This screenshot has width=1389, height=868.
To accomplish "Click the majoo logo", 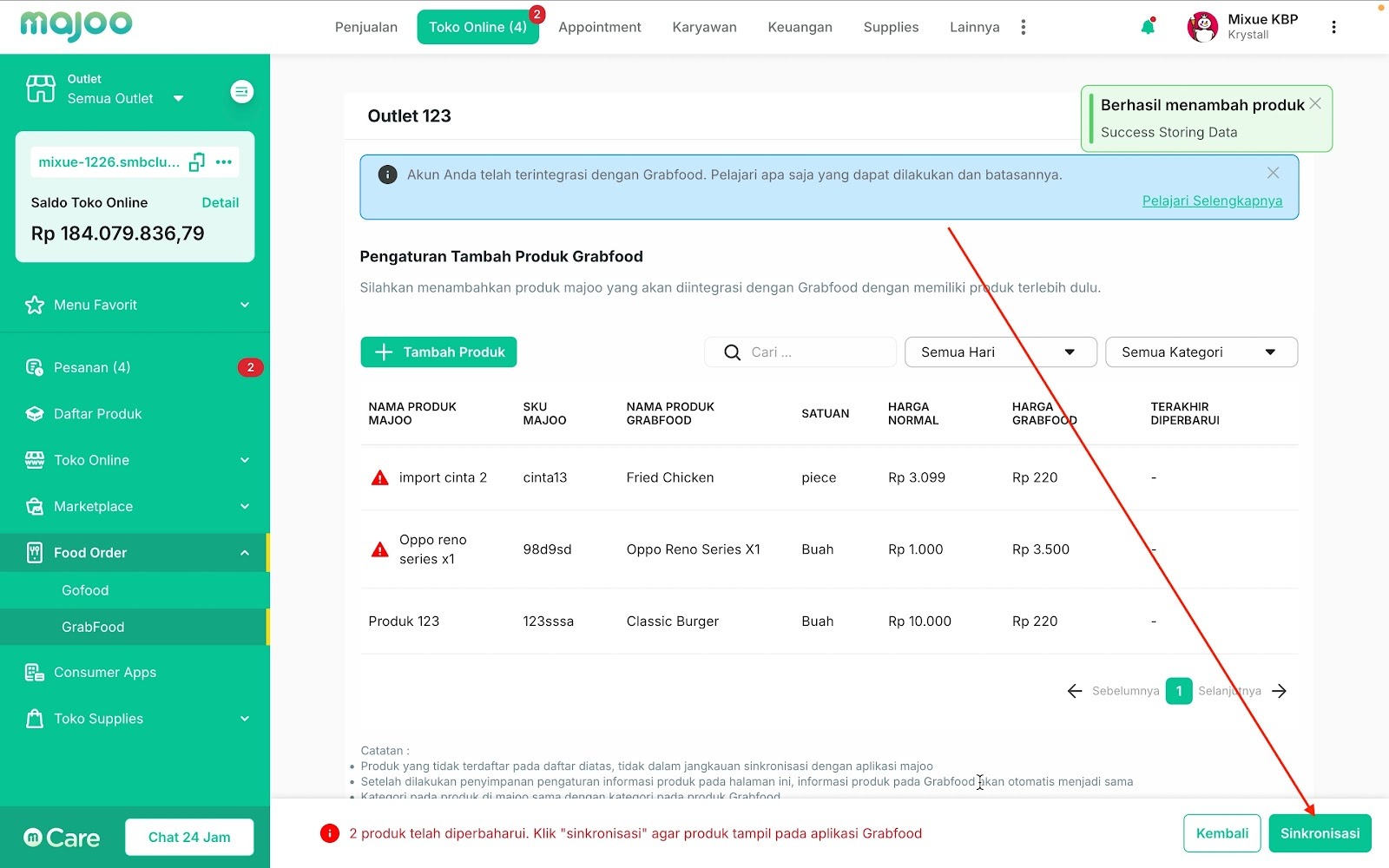I will coord(76,25).
